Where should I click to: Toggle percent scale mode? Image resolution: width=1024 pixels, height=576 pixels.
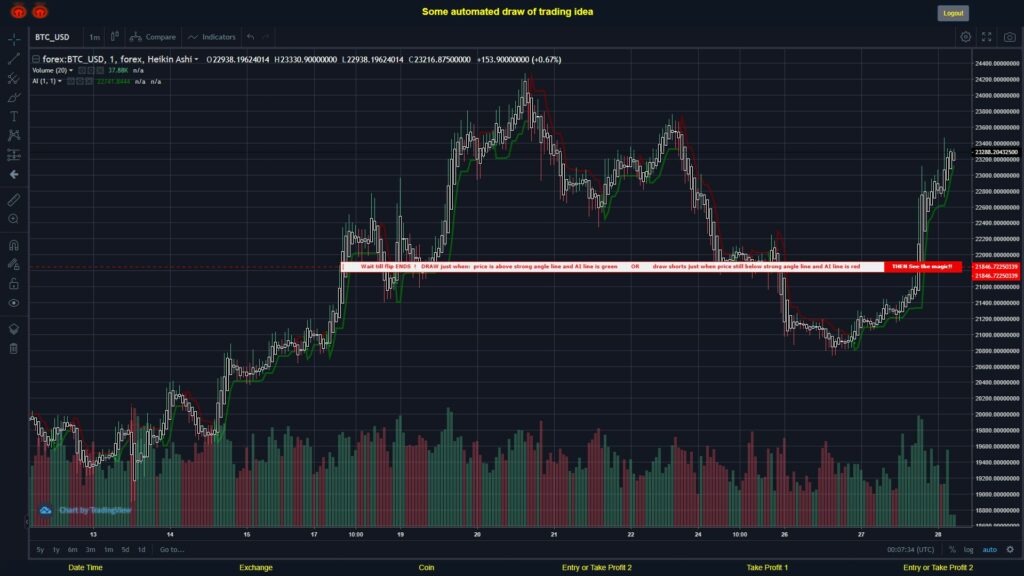click(x=952, y=550)
